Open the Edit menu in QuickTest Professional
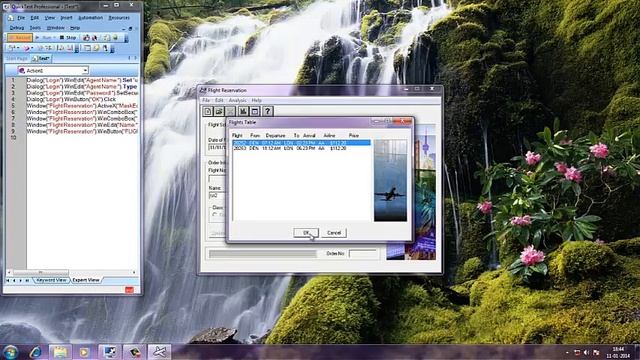The height and width of the screenshot is (360, 640). click(35, 18)
